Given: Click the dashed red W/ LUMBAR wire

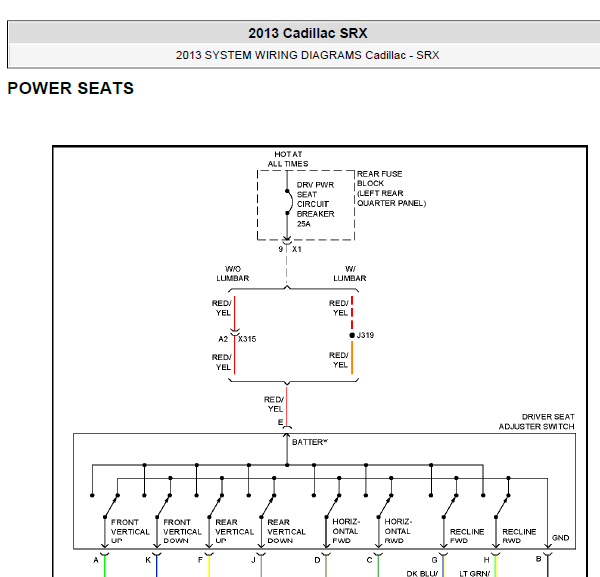Looking at the screenshot, I should pos(352,313).
